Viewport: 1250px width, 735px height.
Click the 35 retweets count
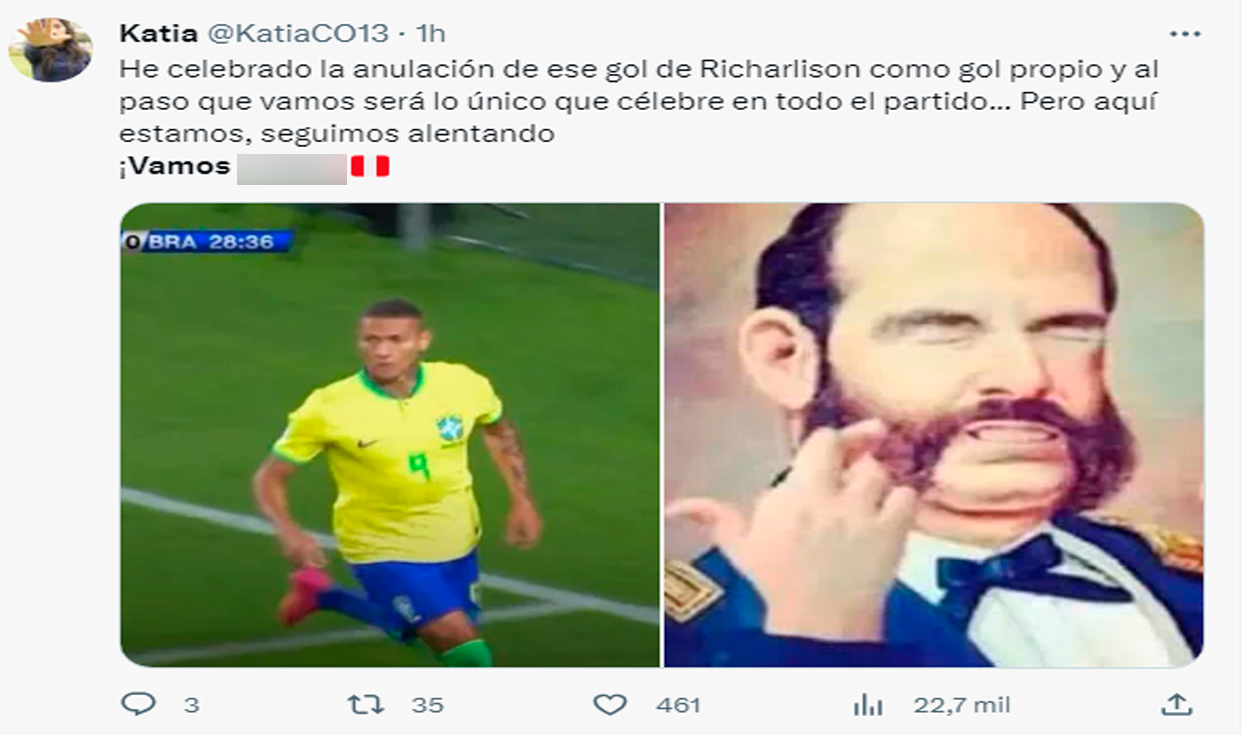427,705
